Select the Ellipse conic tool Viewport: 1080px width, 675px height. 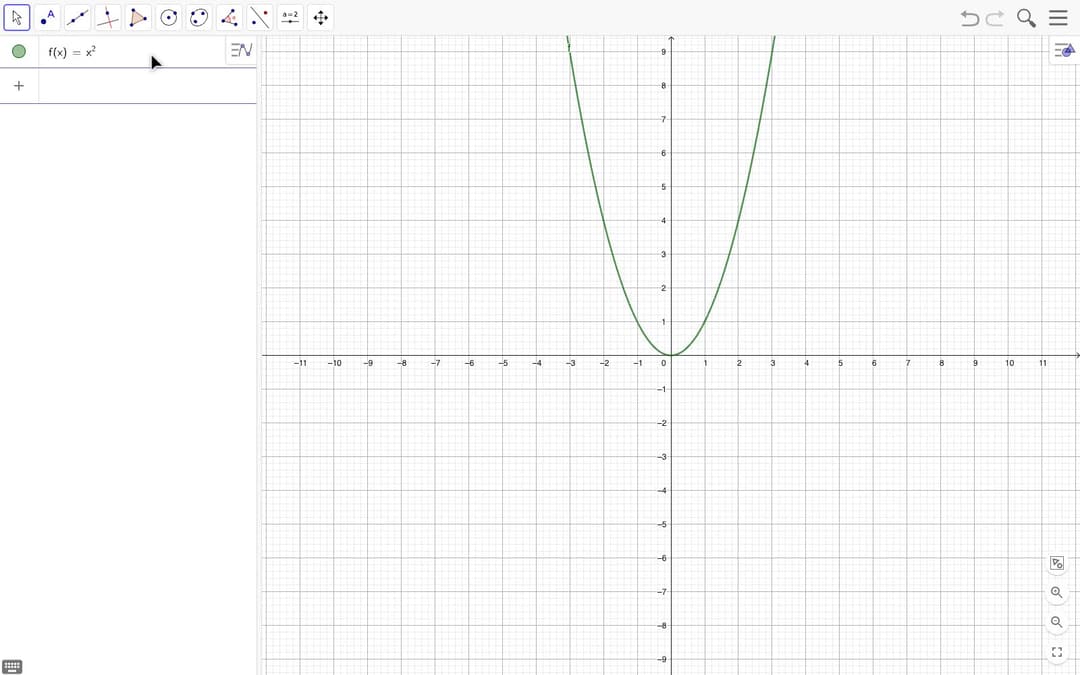[x=198, y=17]
